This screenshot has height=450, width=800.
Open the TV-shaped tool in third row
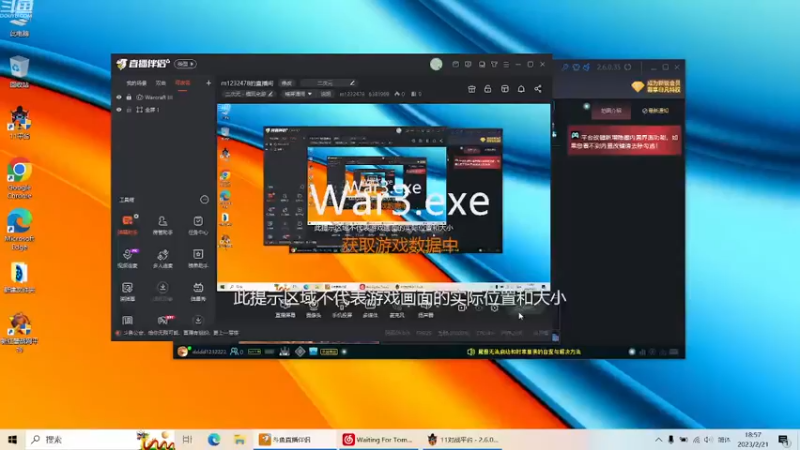(198, 291)
